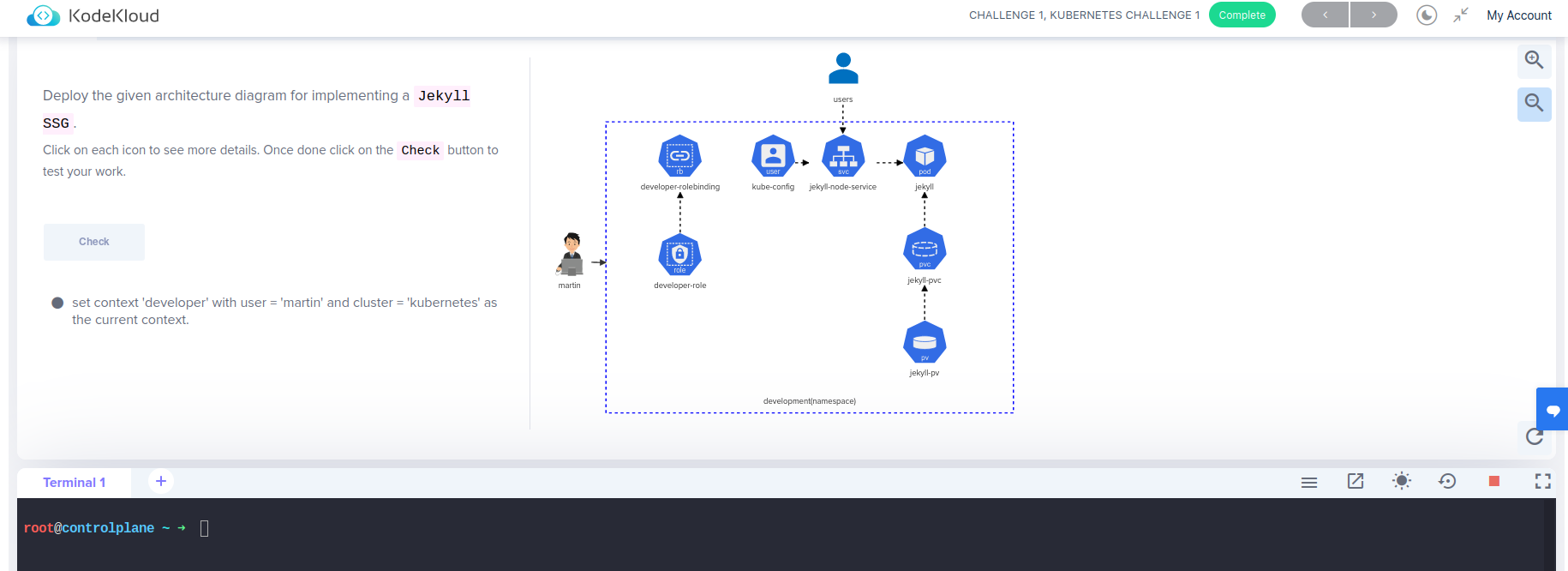1568x571 pixels.
Task: Click the martin user figure
Action: coord(571,255)
